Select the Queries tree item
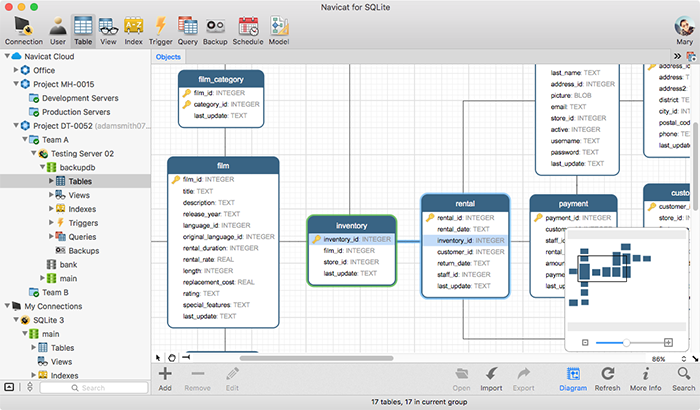700x410 pixels. tap(82, 237)
